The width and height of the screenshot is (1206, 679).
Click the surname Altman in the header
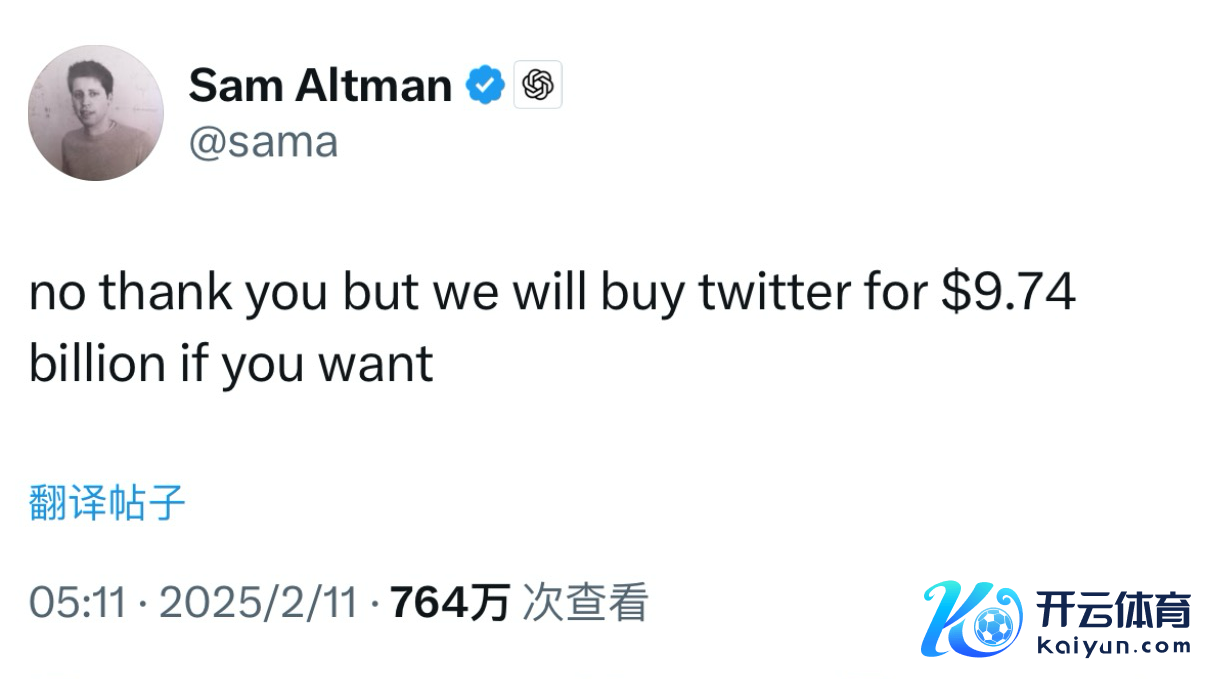(373, 86)
